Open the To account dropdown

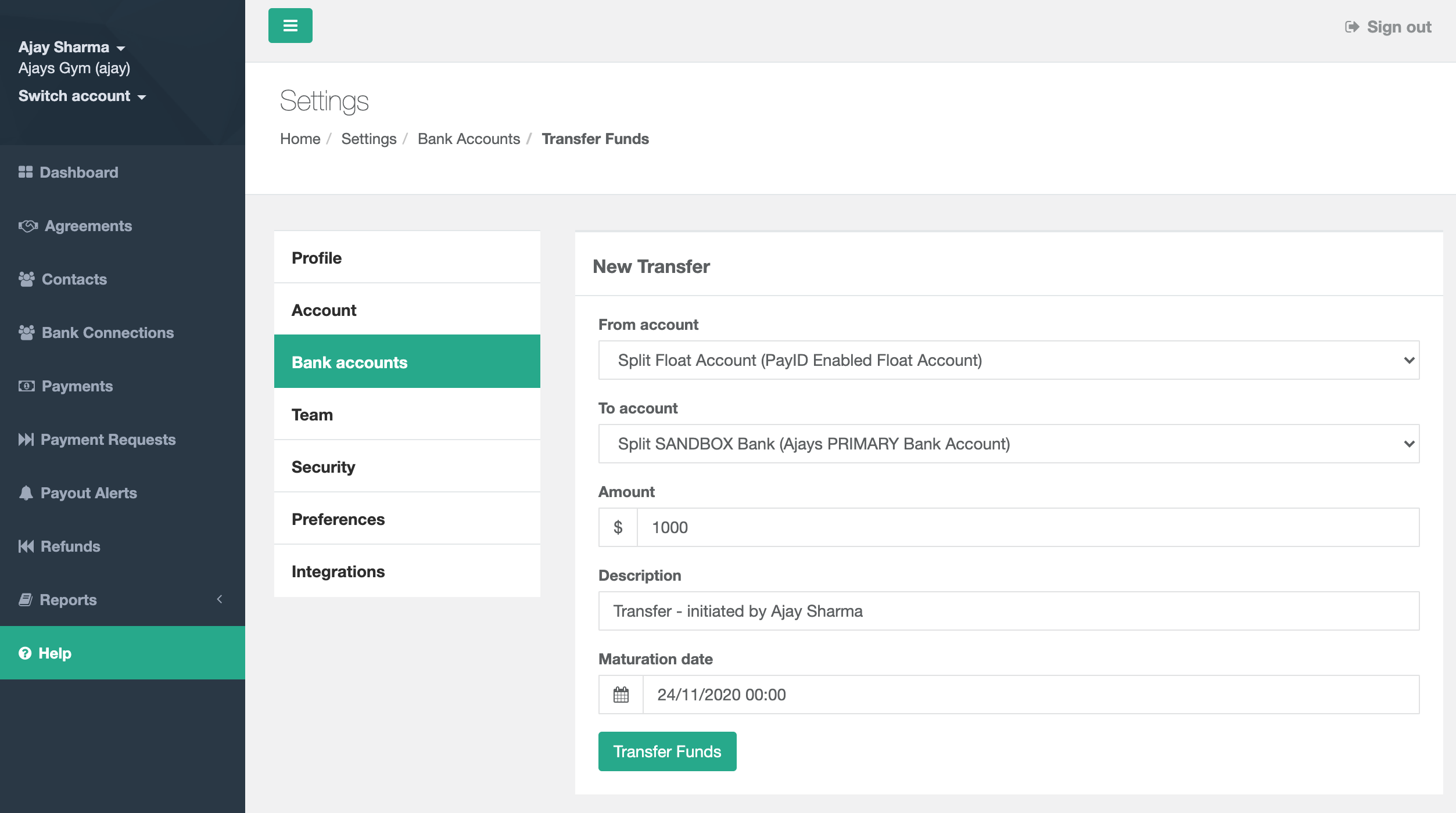1009,444
